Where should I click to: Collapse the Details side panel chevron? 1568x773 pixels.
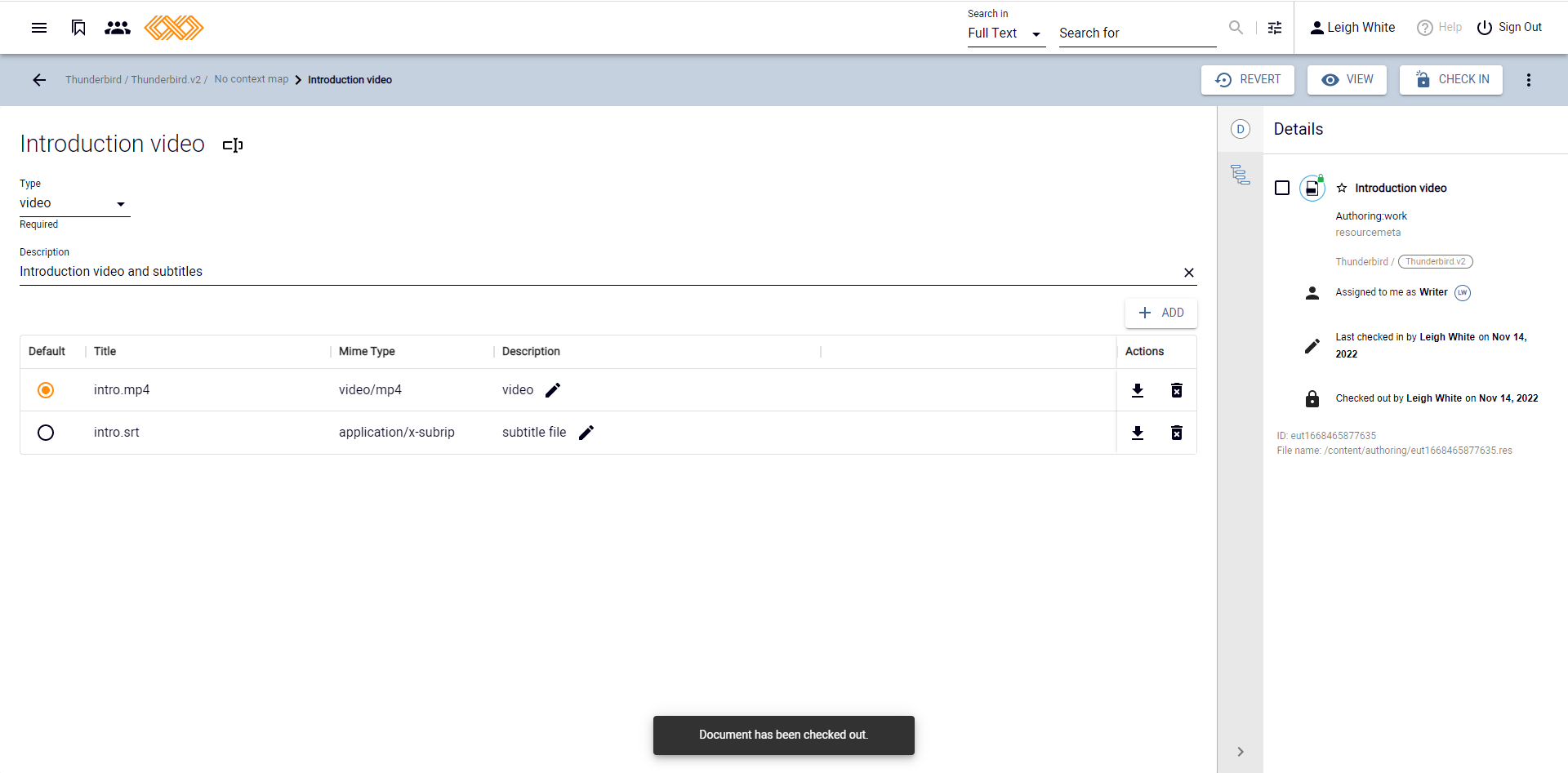pos(1240,752)
